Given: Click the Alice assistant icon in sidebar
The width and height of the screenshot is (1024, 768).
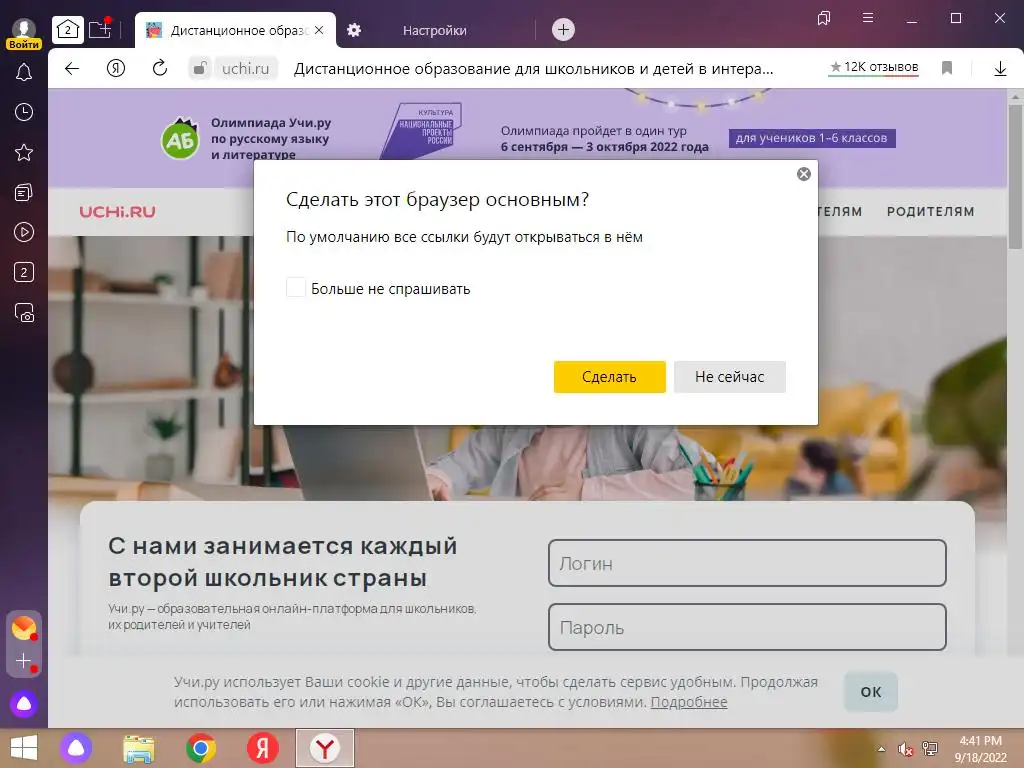Looking at the screenshot, I should tap(24, 704).
